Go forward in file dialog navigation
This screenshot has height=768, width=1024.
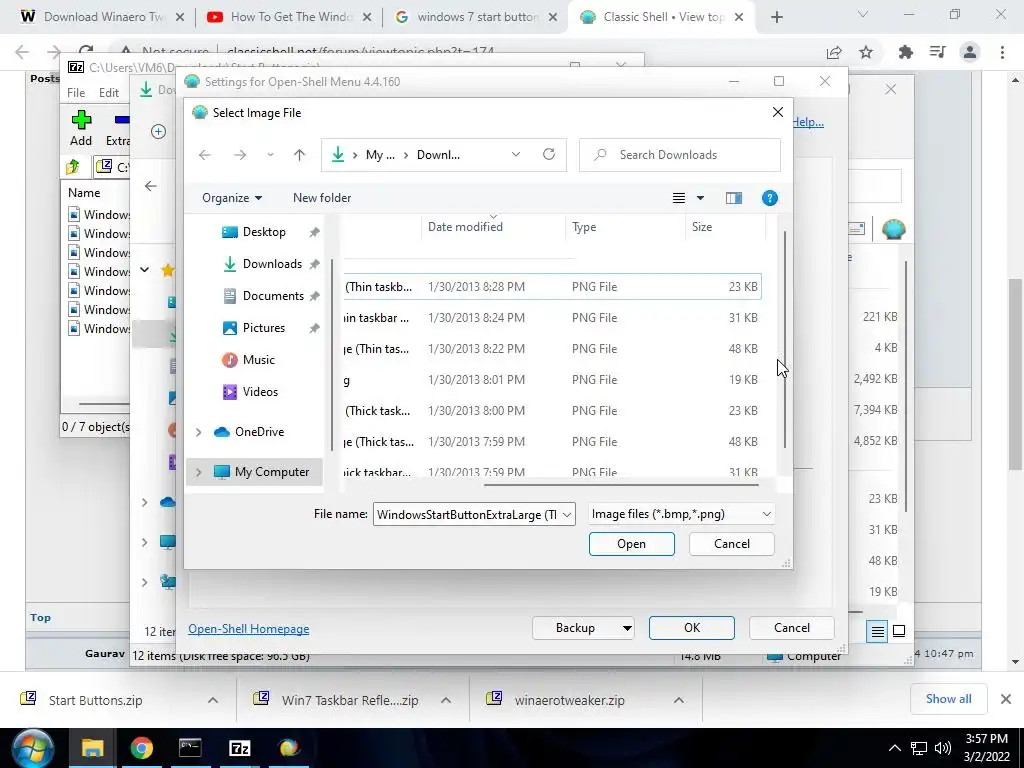click(x=240, y=155)
